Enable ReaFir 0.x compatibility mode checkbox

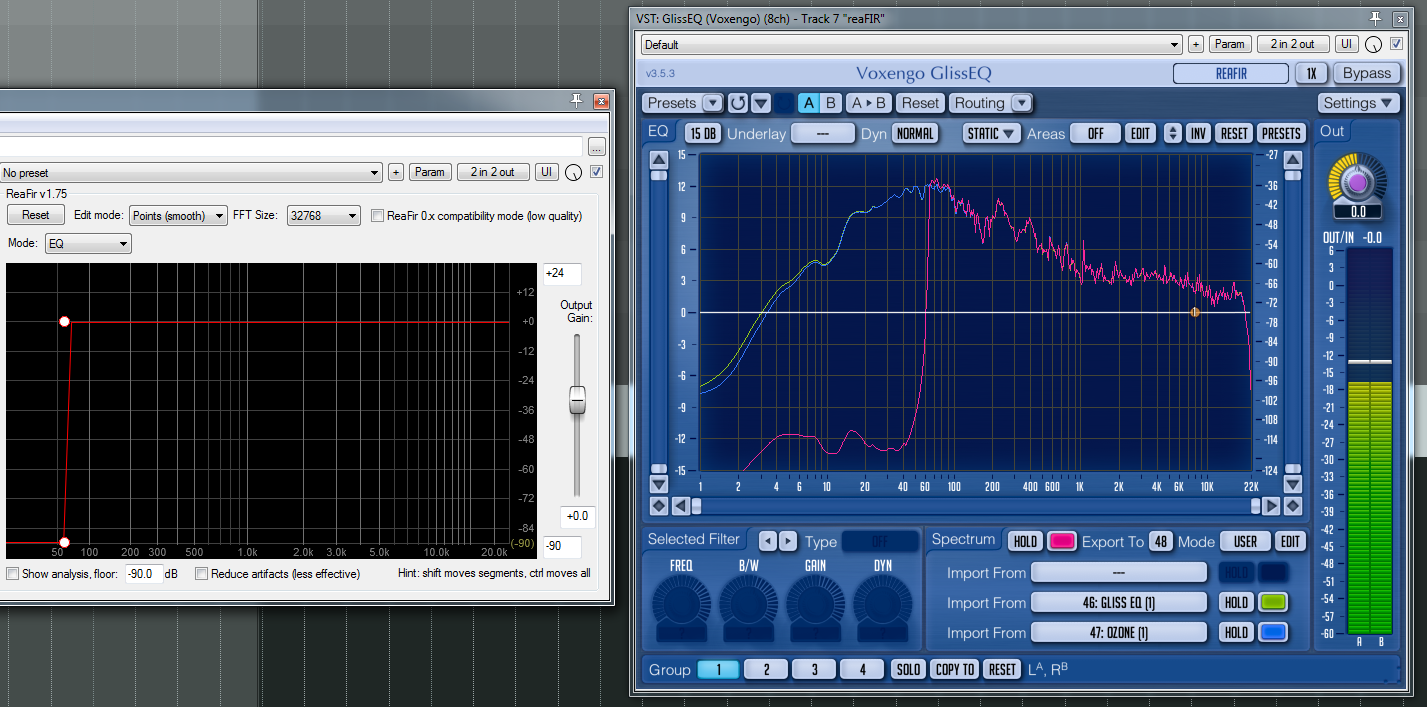tap(377, 216)
